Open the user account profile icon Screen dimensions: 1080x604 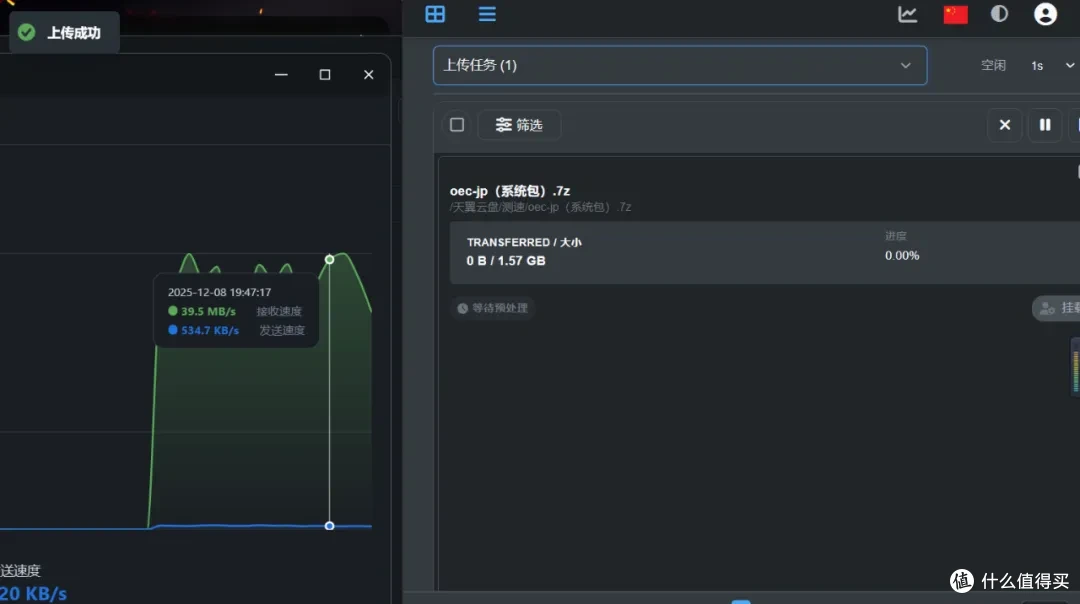pos(1045,14)
